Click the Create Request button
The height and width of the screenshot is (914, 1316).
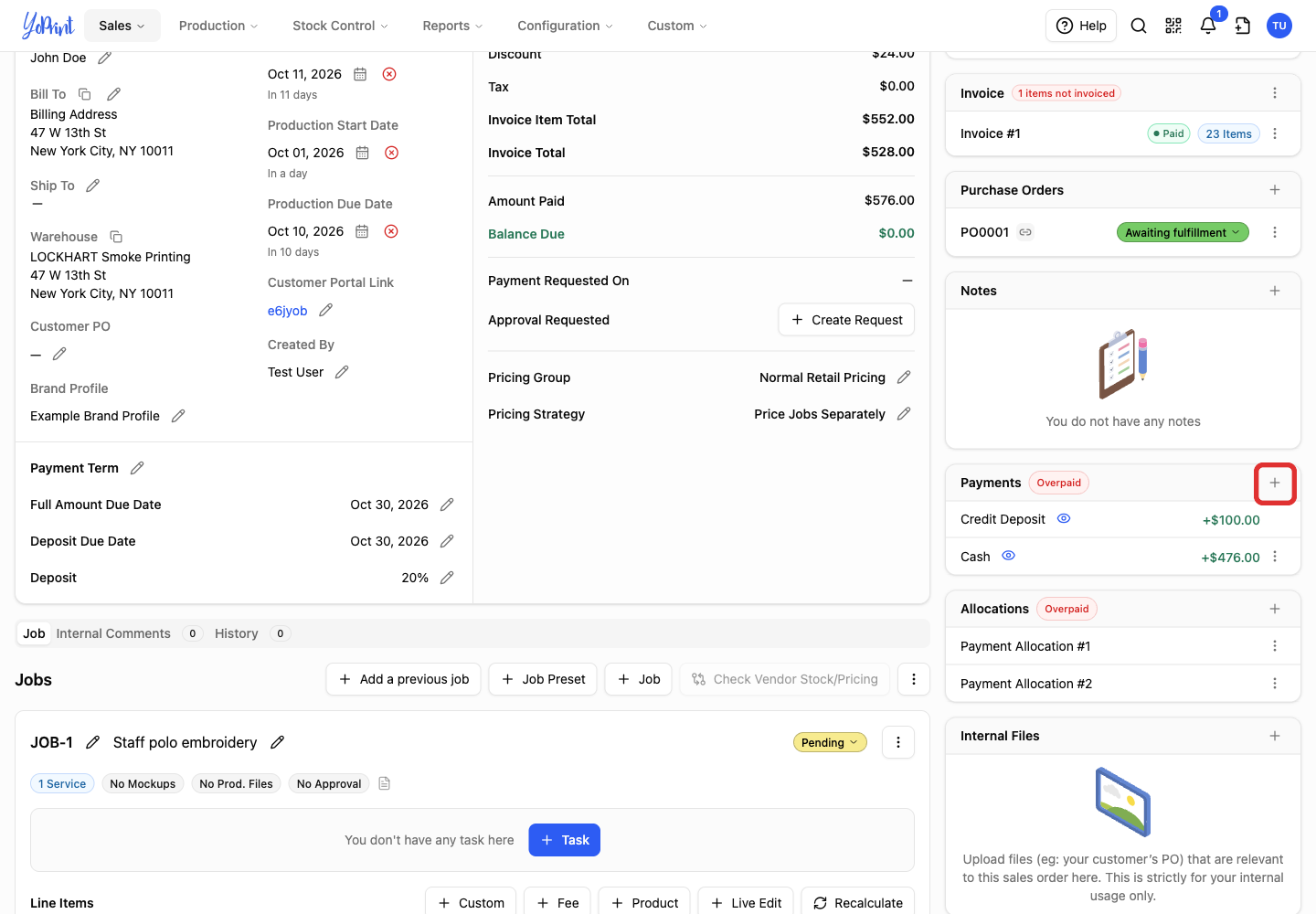coord(846,320)
